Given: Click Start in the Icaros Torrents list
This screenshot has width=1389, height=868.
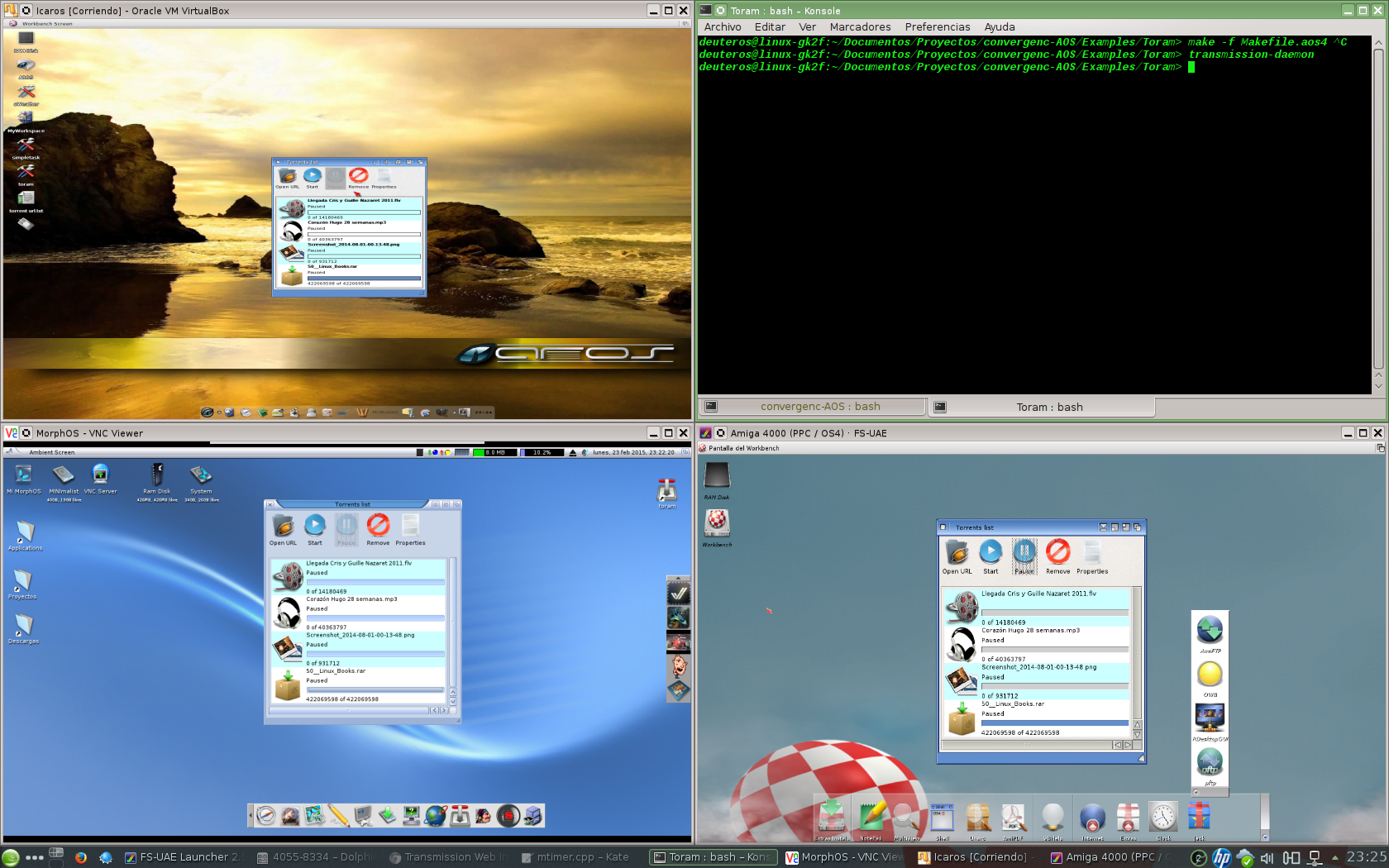Looking at the screenshot, I should [313, 179].
